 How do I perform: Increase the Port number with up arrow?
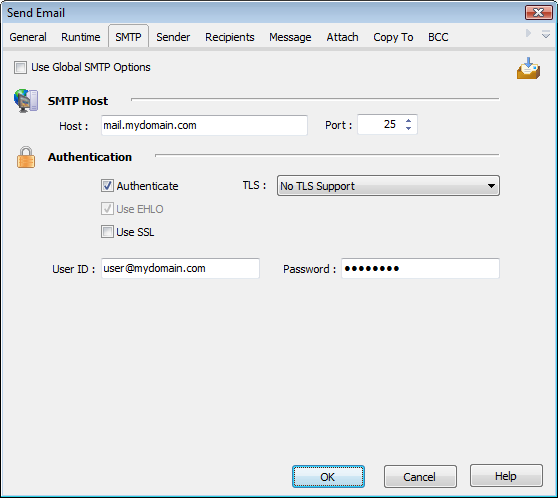pos(409,121)
